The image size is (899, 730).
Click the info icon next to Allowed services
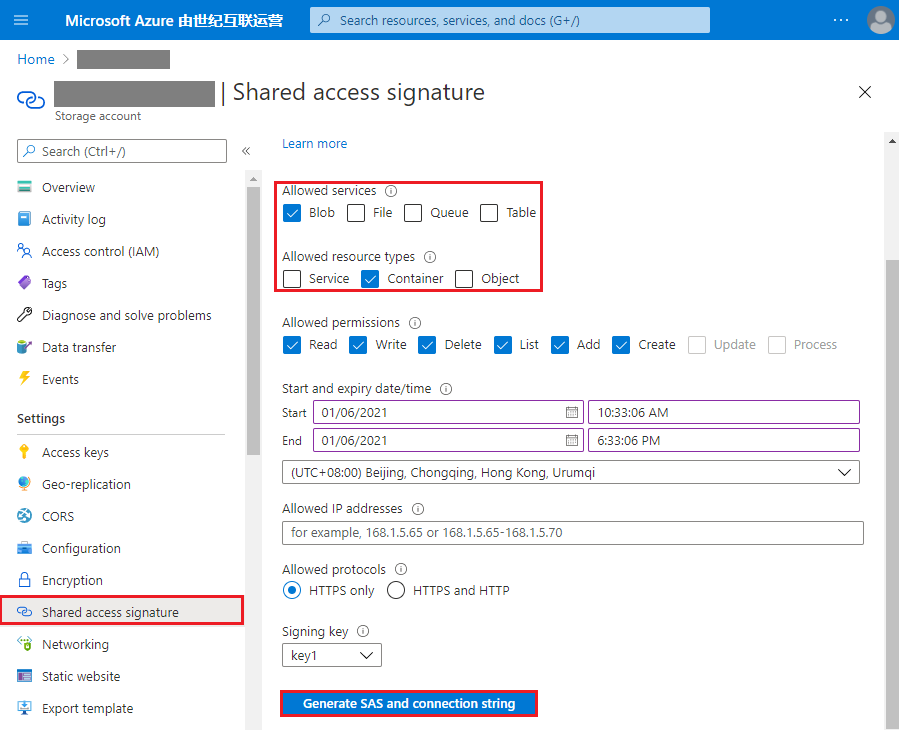(391, 191)
